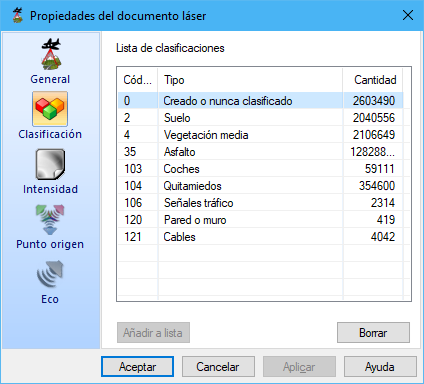Click the Cancelar button
Viewport: 424px width, 384px height.
(x=218, y=367)
